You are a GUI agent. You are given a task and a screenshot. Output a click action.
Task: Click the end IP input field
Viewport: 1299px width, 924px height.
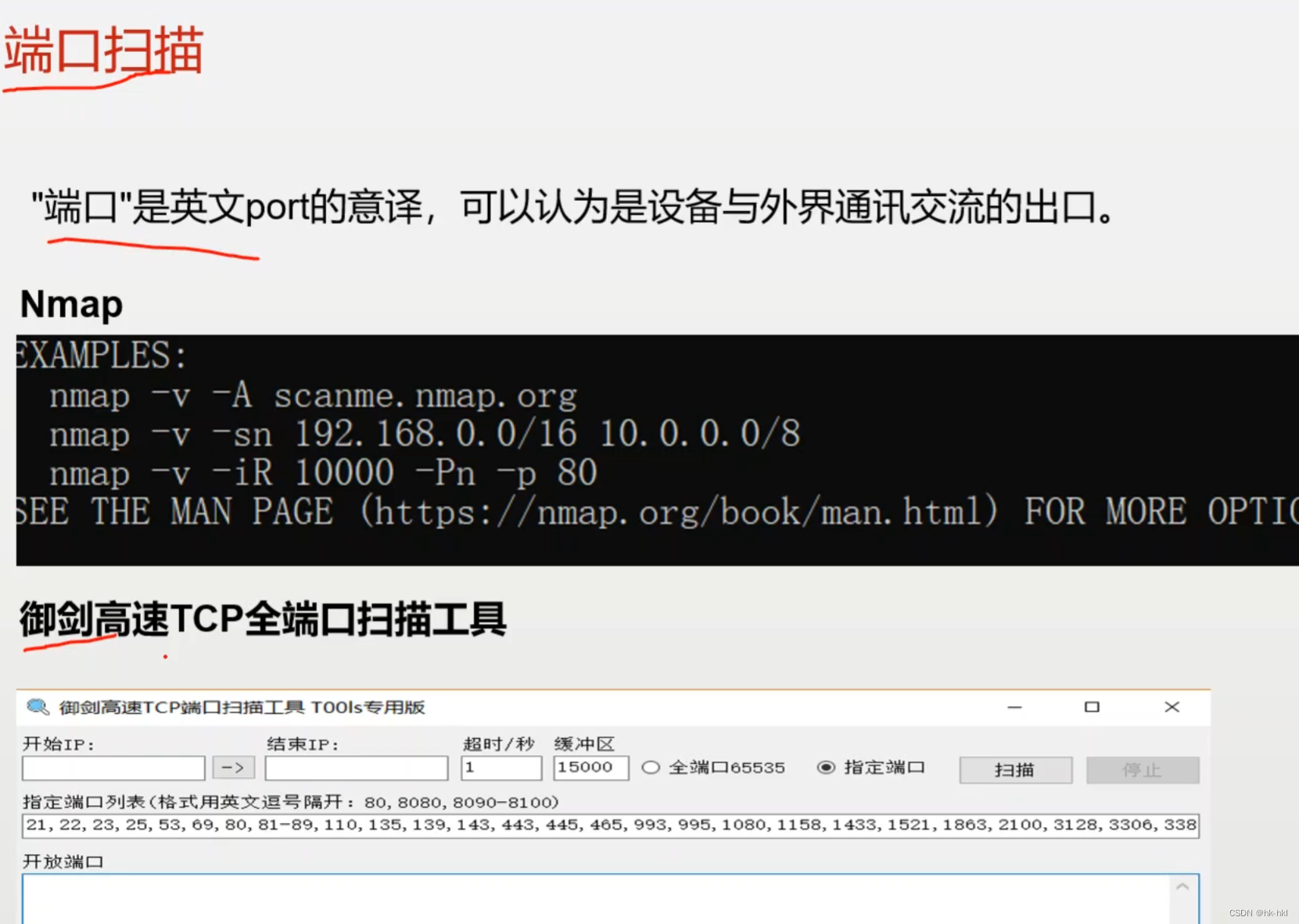pyautogui.click(x=357, y=768)
